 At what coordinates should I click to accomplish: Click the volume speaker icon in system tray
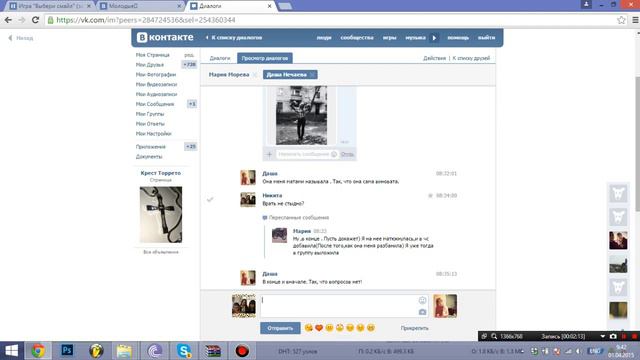[x=578, y=351]
